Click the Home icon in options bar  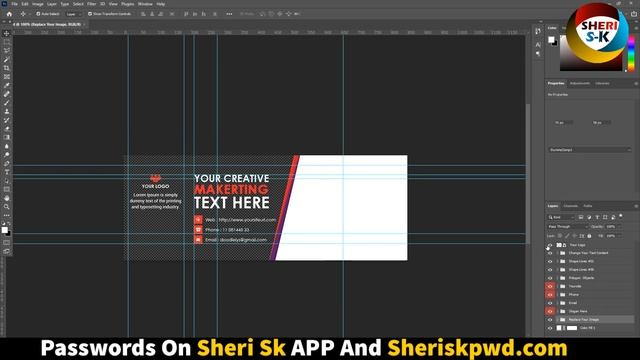point(9,14)
